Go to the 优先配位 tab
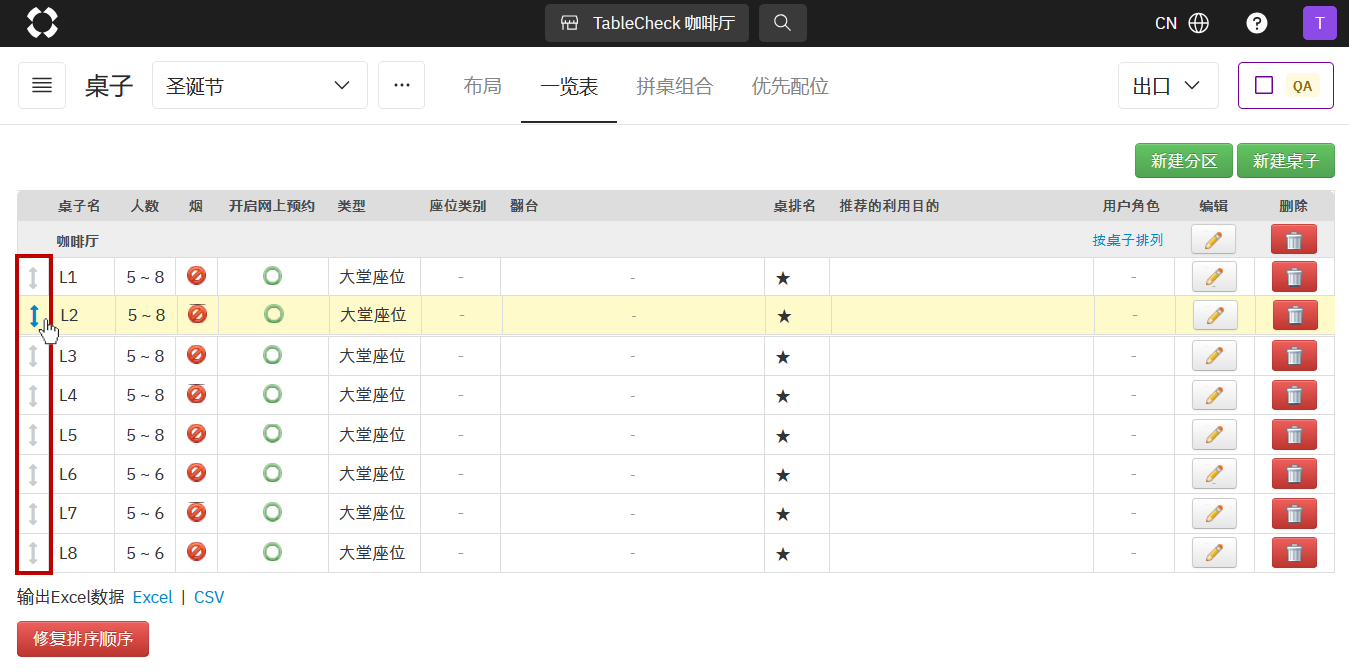The height and width of the screenshot is (672, 1349). pyautogui.click(x=790, y=86)
